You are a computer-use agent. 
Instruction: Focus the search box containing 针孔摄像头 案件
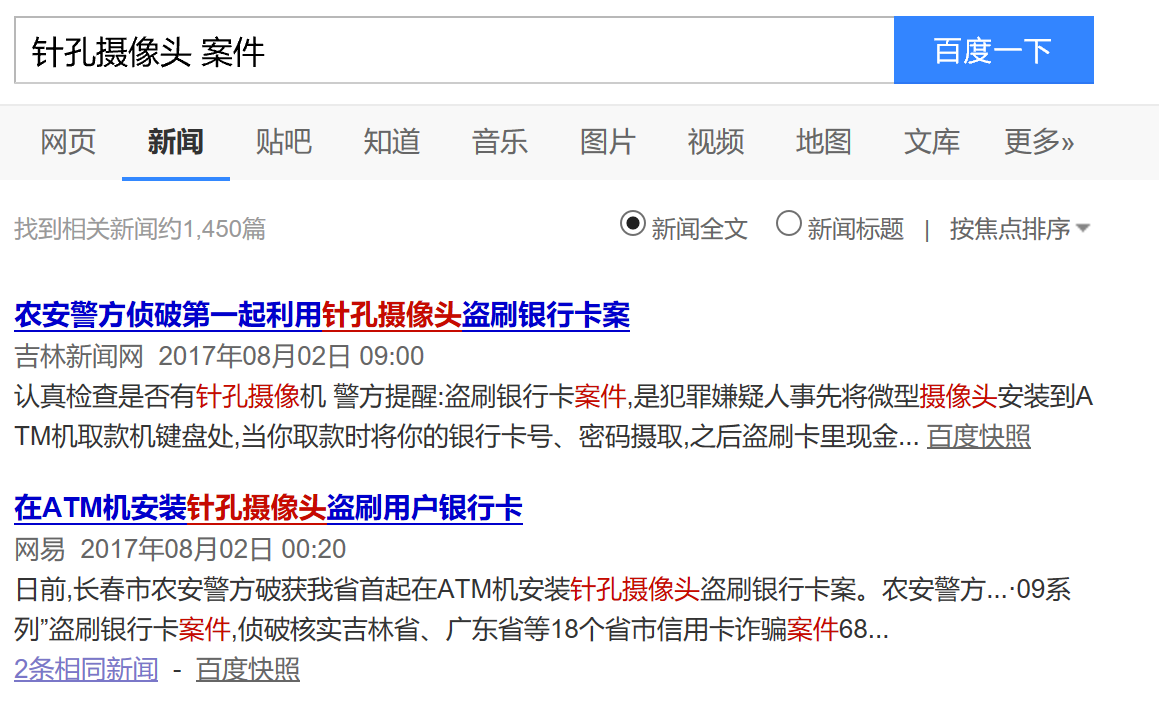tap(454, 50)
